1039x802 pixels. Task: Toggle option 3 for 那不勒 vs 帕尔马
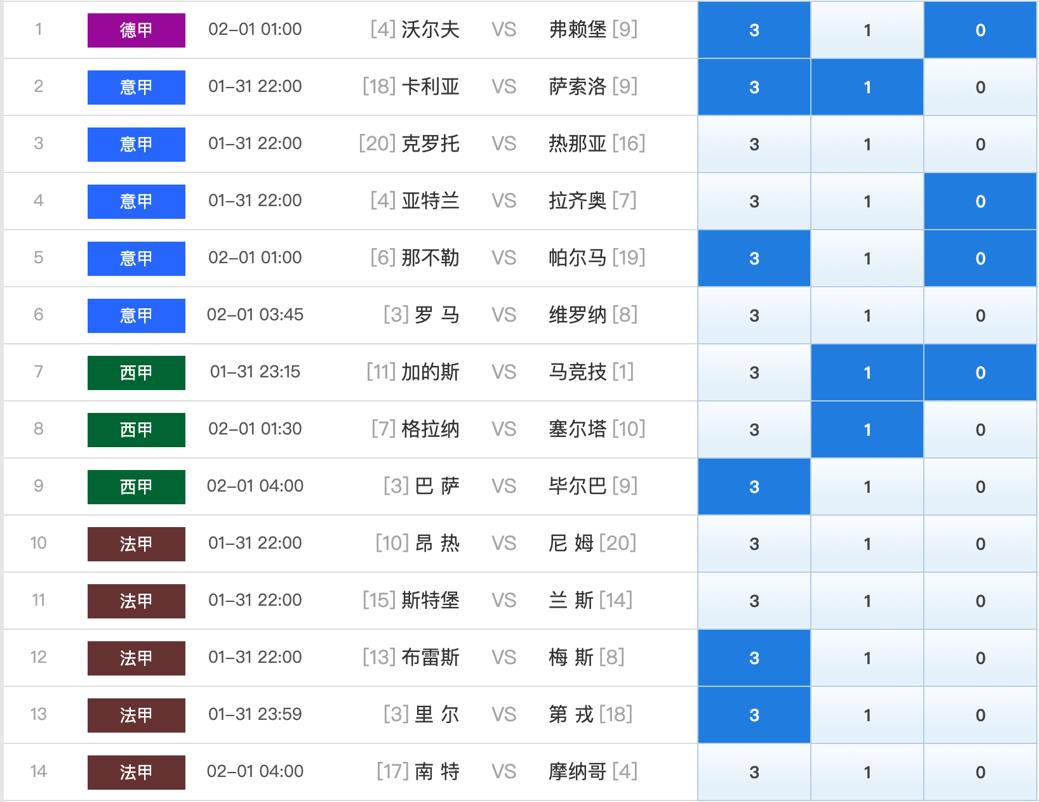point(754,258)
